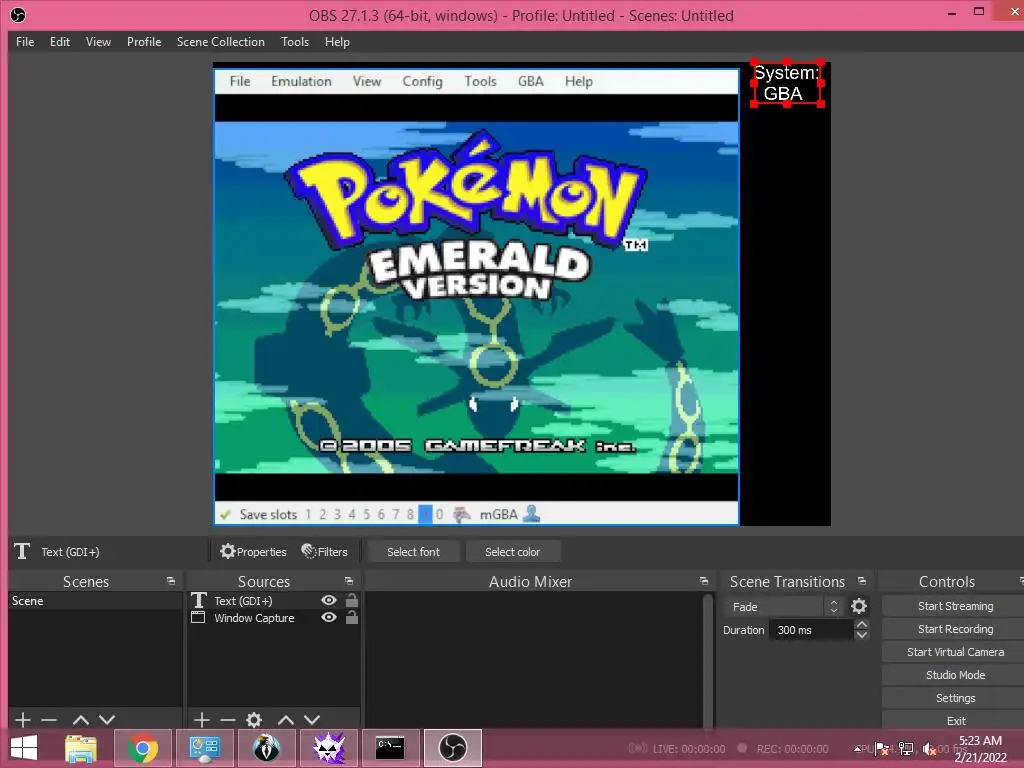Enable Studio Mode
Image resolution: width=1024 pixels, height=768 pixels.
955,675
